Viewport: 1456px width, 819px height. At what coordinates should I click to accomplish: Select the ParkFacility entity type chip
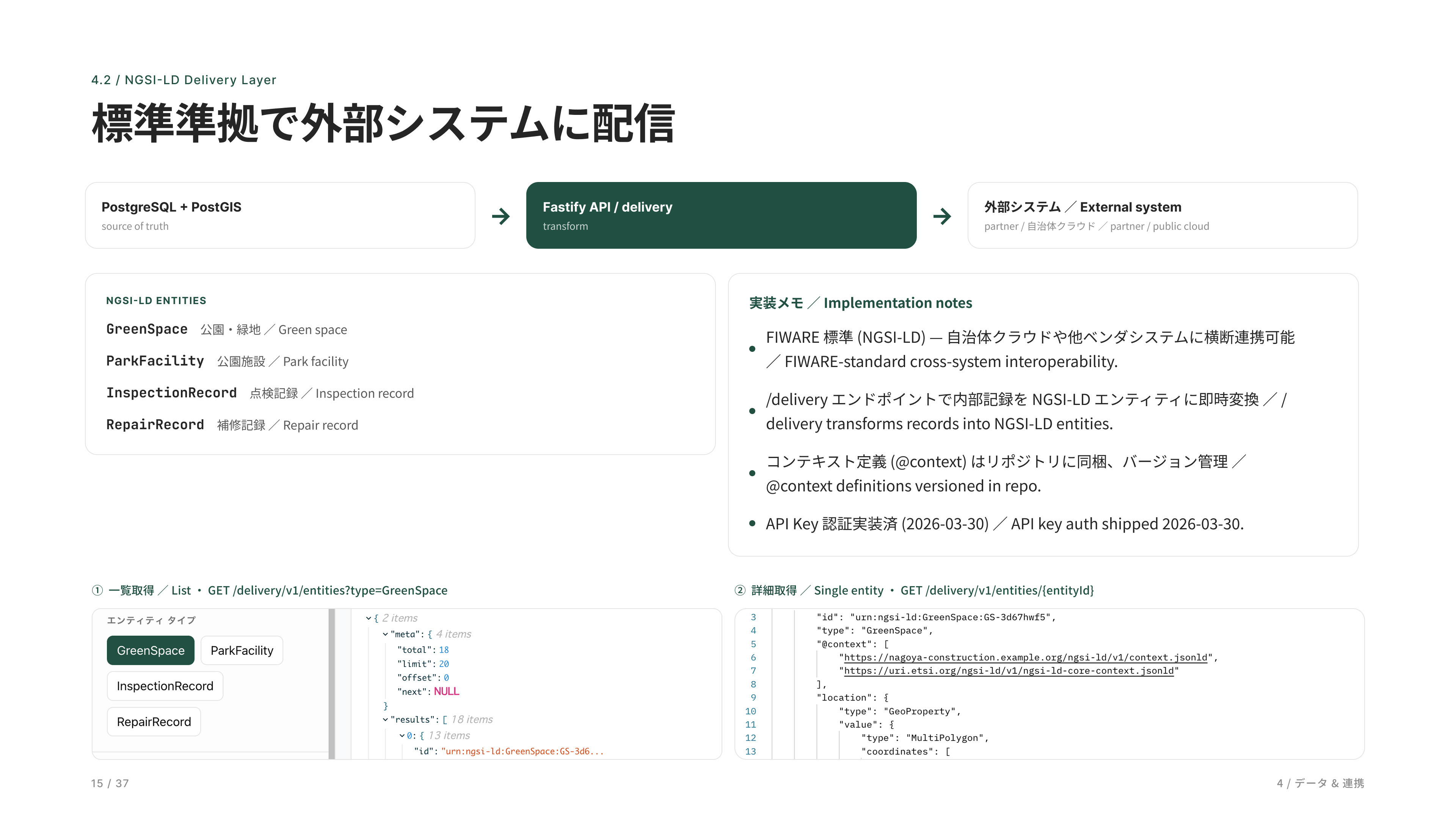tap(242, 650)
